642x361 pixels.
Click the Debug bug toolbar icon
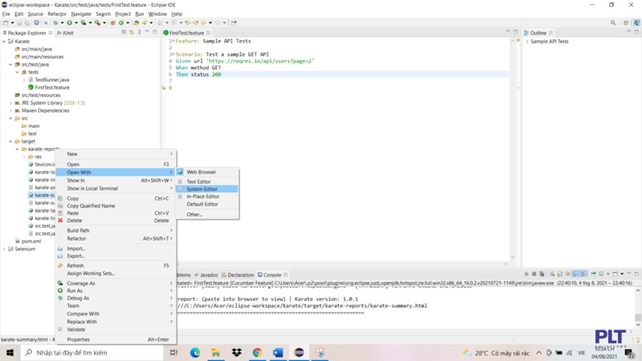click(x=56, y=23)
